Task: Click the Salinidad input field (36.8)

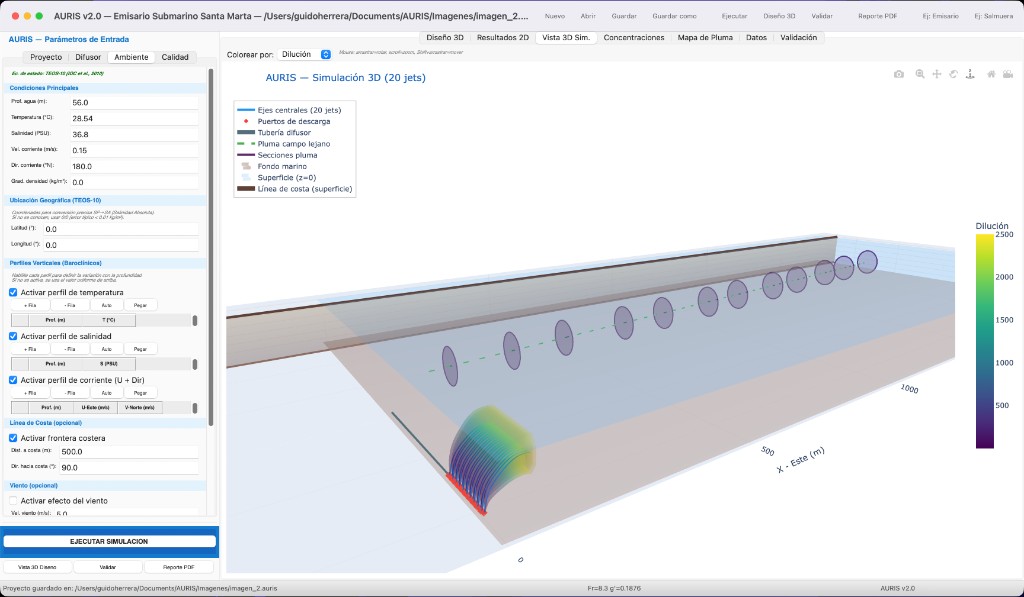Action: (x=134, y=134)
